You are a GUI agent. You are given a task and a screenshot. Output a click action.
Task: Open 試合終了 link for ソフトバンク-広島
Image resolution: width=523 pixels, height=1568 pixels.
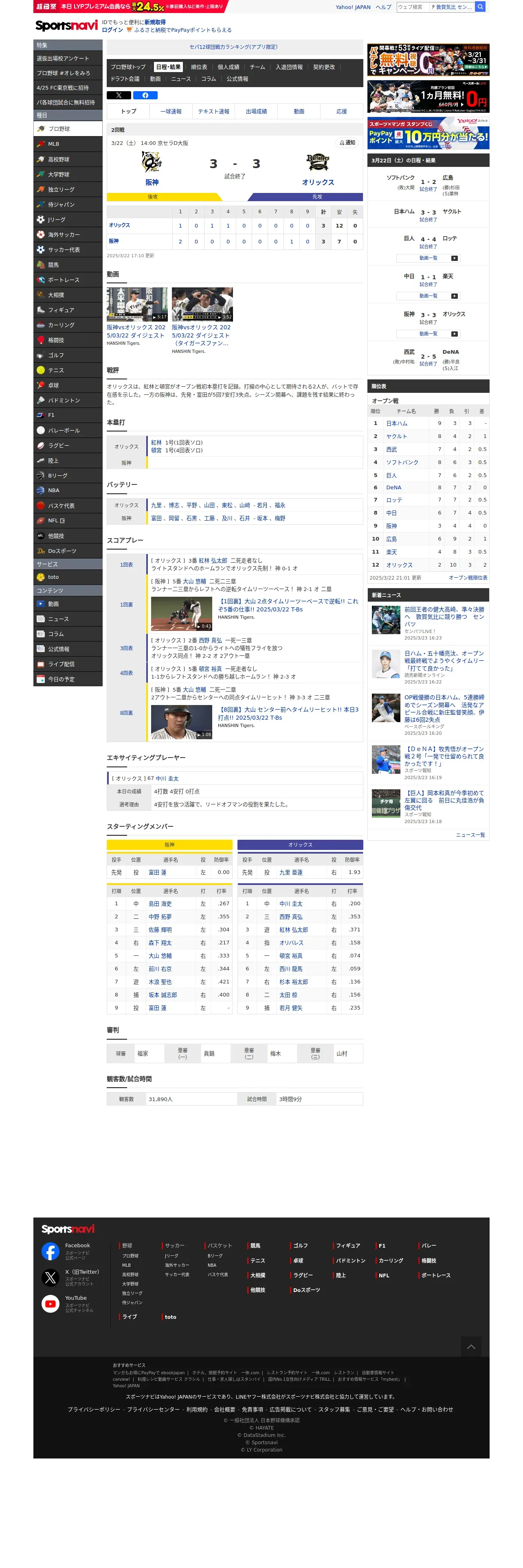pyautogui.click(x=428, y=189)
